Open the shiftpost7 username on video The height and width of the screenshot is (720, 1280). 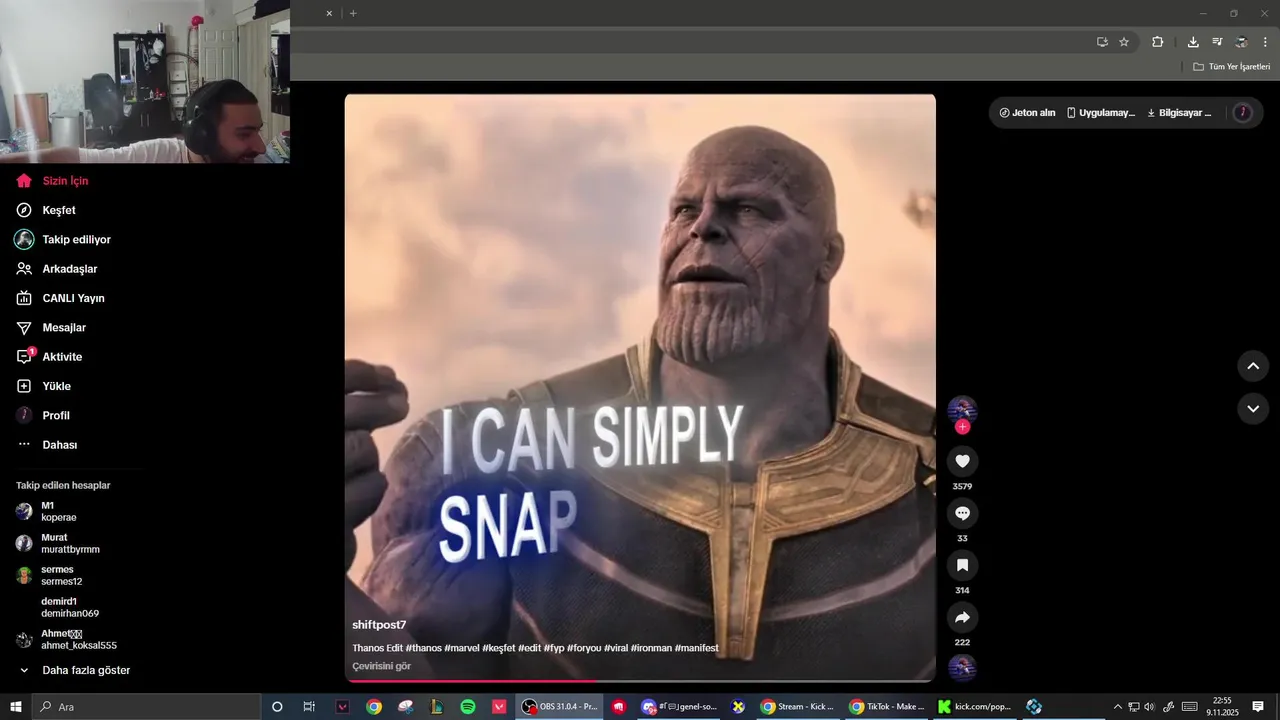pos(379,625)
